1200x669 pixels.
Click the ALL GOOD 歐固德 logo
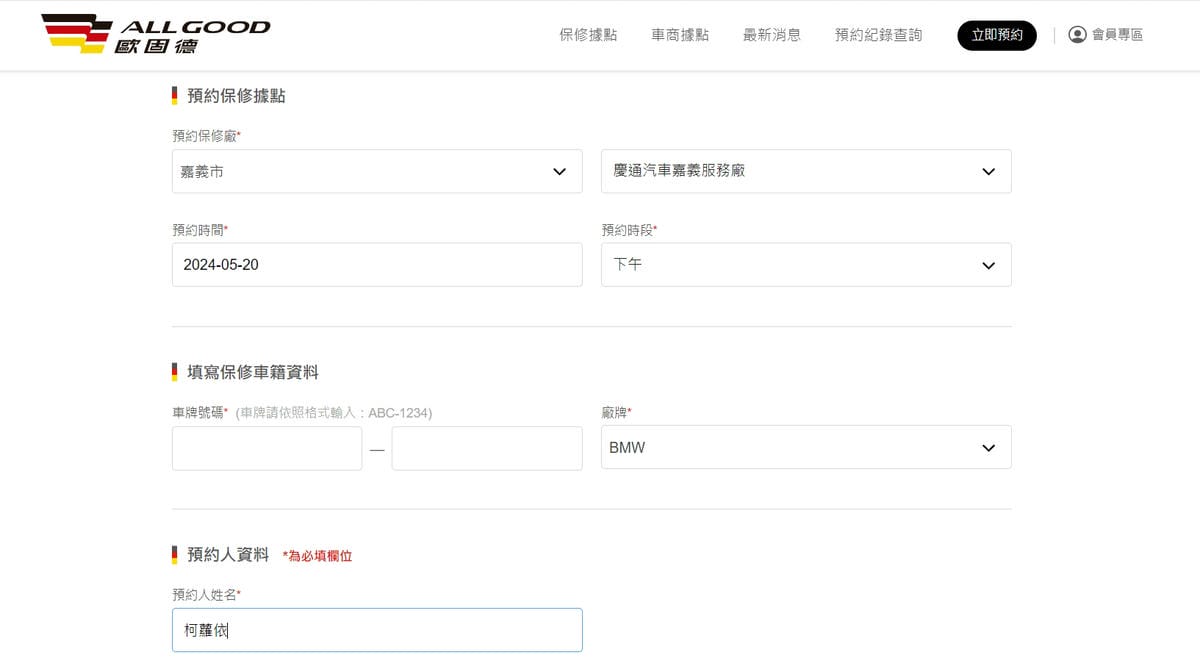coord(155,34)
